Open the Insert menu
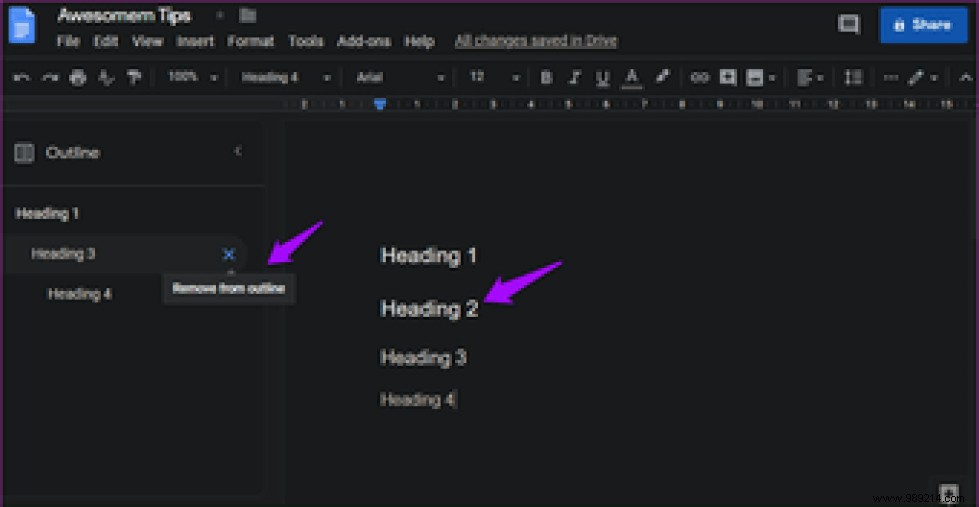 195,41
